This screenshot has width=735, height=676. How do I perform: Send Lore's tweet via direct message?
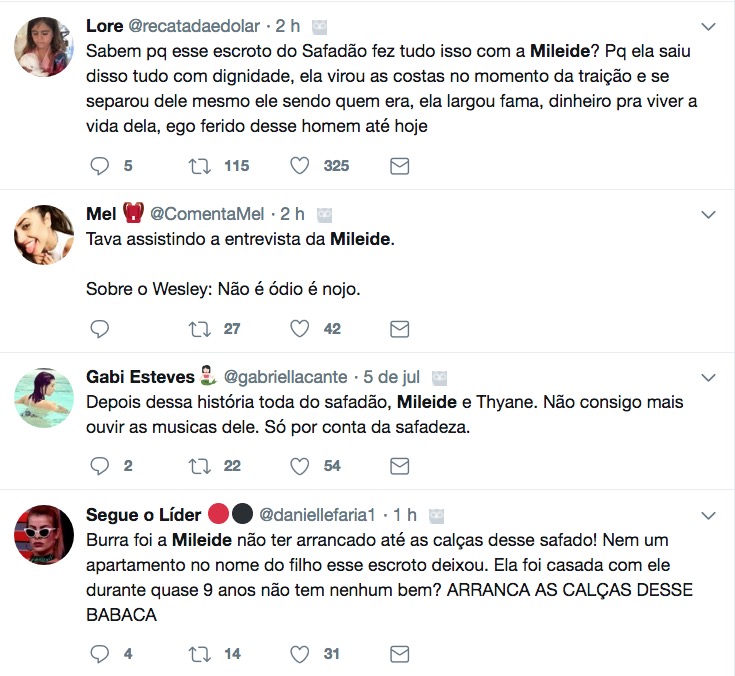pos(399,165)
